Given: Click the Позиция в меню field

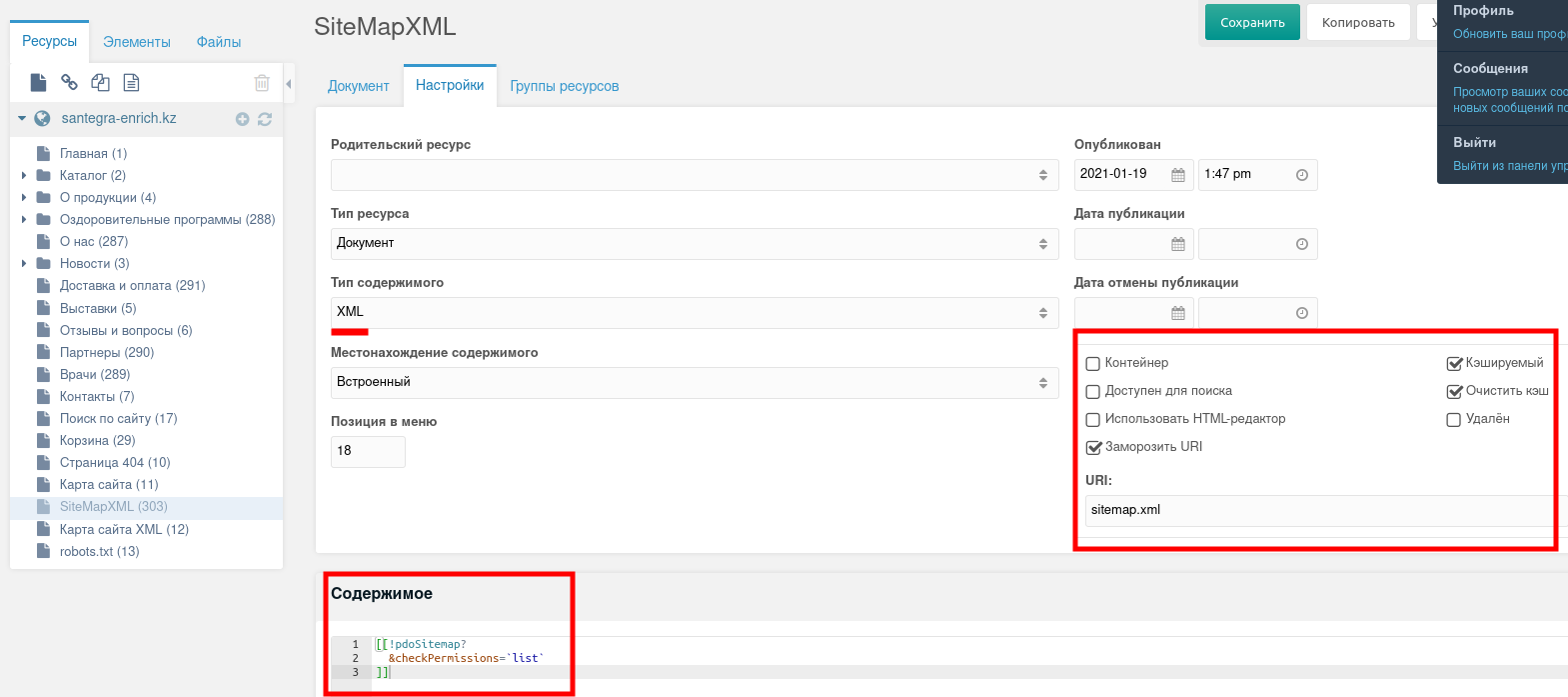Looking at the screenshot, I should click(x=368, y=451).
